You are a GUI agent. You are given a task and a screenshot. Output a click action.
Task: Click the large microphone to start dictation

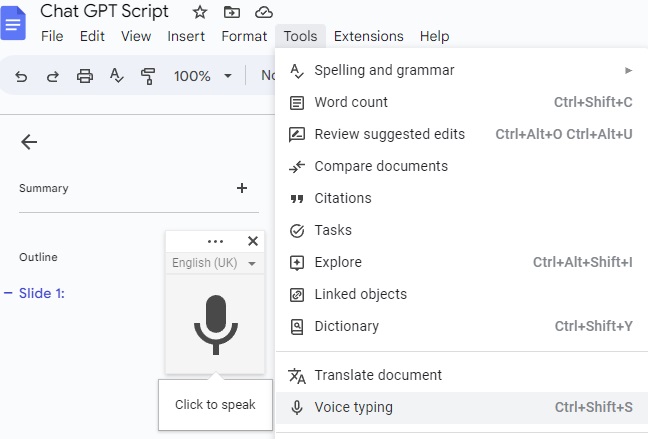point(215,324)
